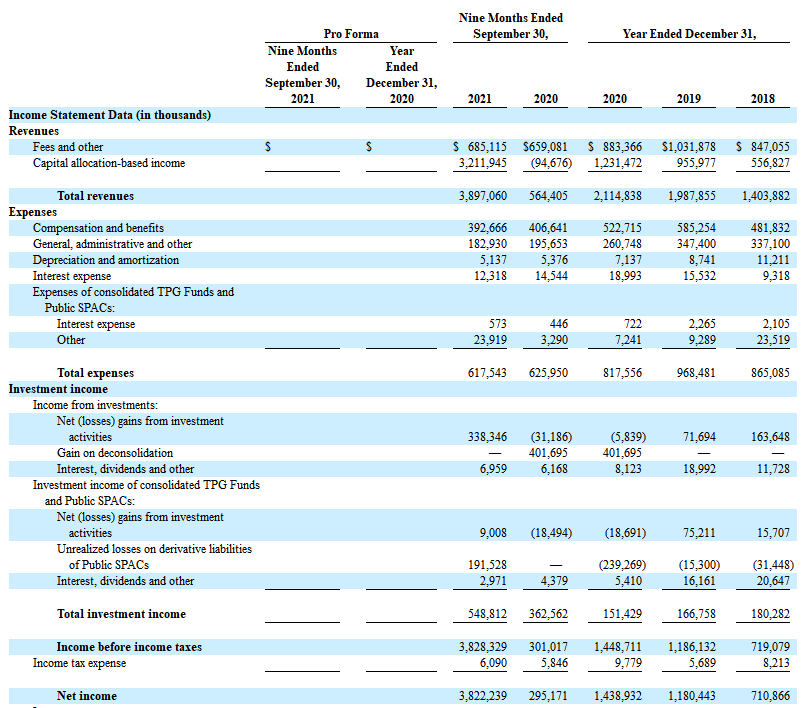Image resolution: width=804 pixels, height=708 pixels.
Task: Select the value 710,866
Action: [770, 696]
